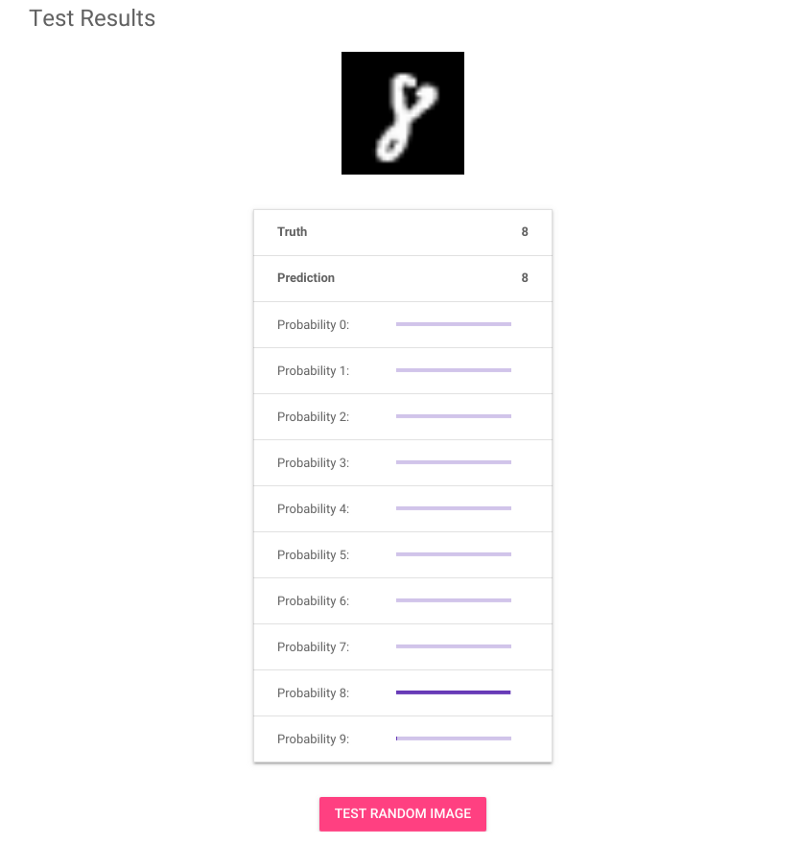This screenshot has width=800, height=843.
Task: Click the Probability 4 progress bar
Action: [453, 508]
